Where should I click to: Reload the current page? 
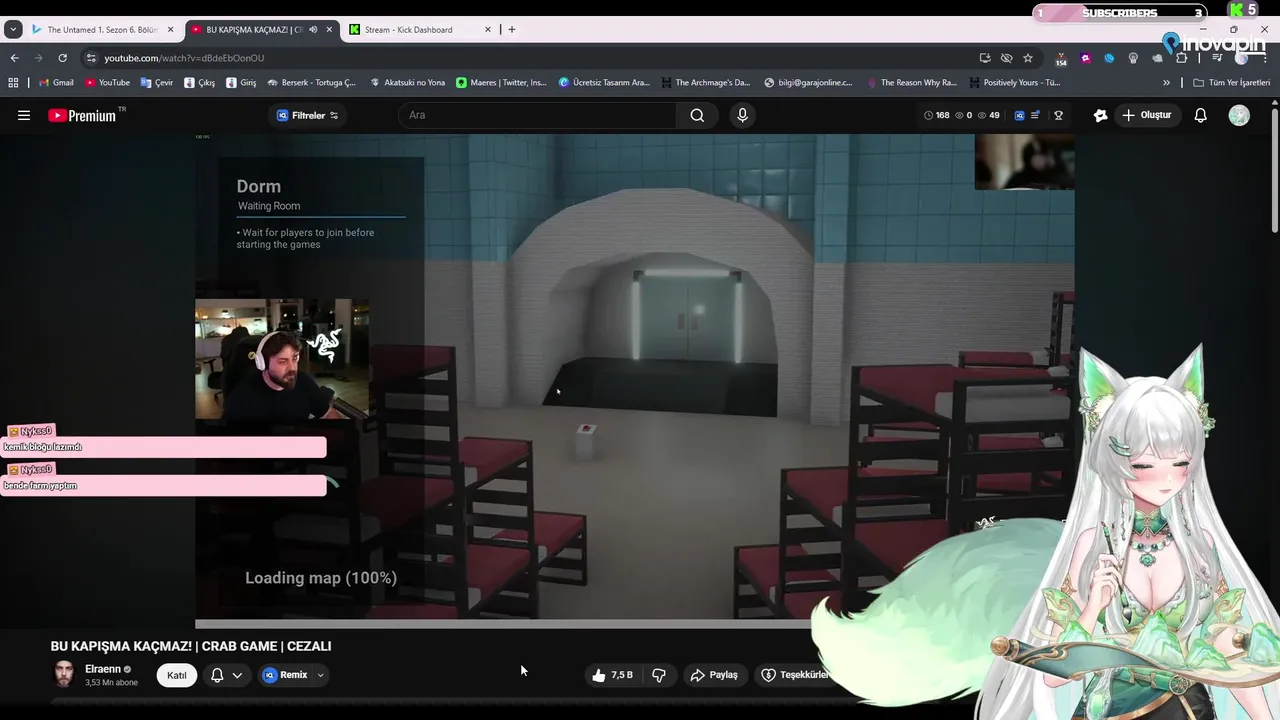click(x=62, y=58)
